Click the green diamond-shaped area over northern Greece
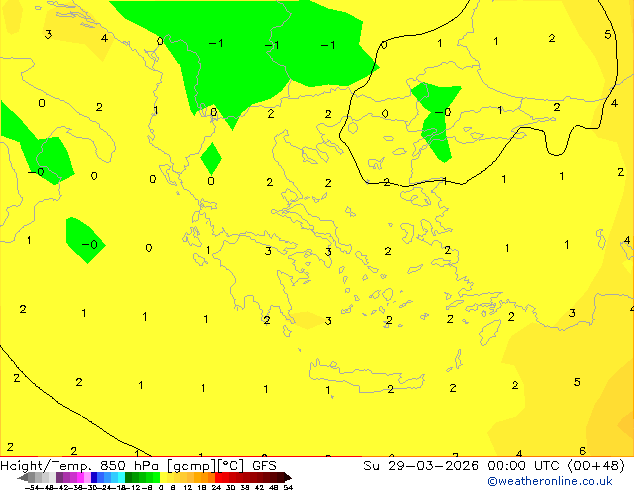Screen dimensions: 634x490 click(x=211, y=158)
